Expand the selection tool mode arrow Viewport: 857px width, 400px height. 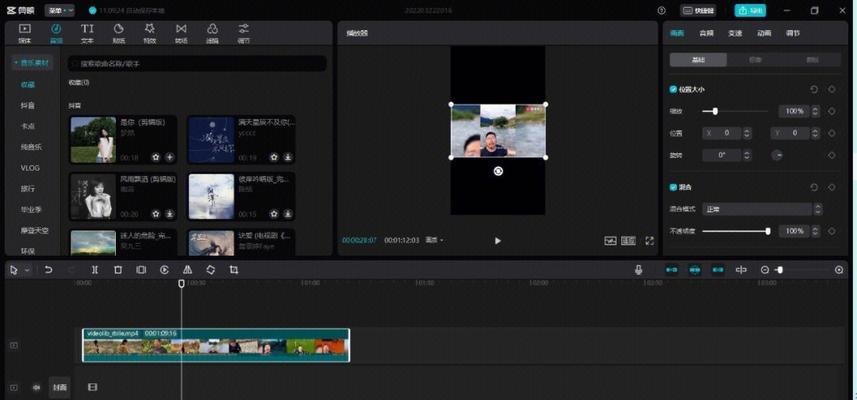point(27,270)
